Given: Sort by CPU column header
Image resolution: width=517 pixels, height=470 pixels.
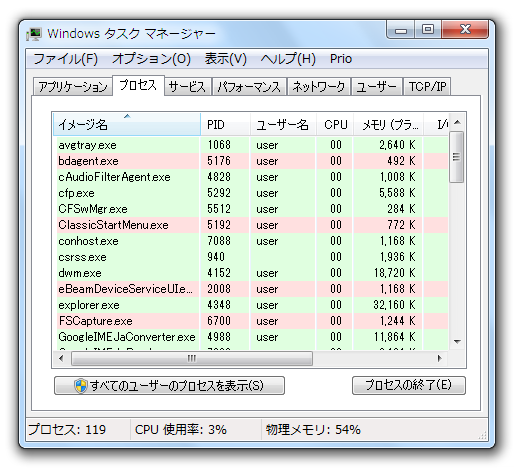Looking at the screenshot, I should pyautogui.click(x=335, y=125).
